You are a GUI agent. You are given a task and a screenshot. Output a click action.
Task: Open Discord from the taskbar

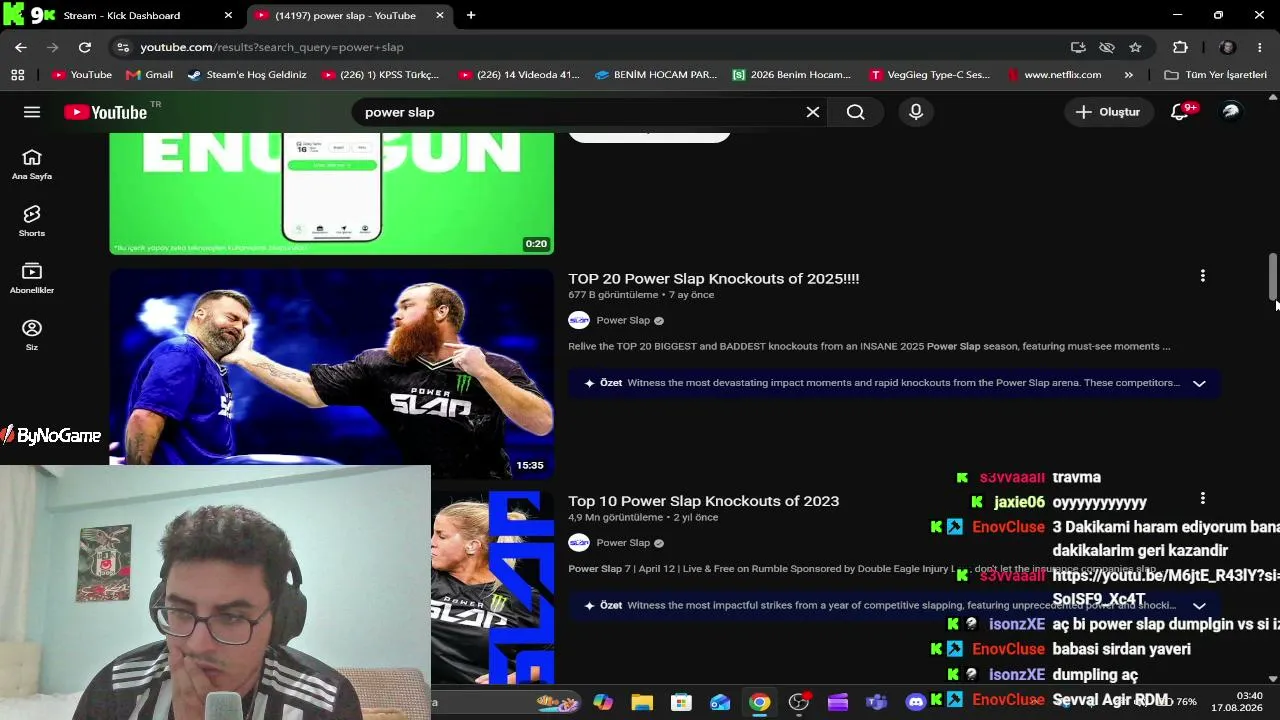[x=916, y=702]
